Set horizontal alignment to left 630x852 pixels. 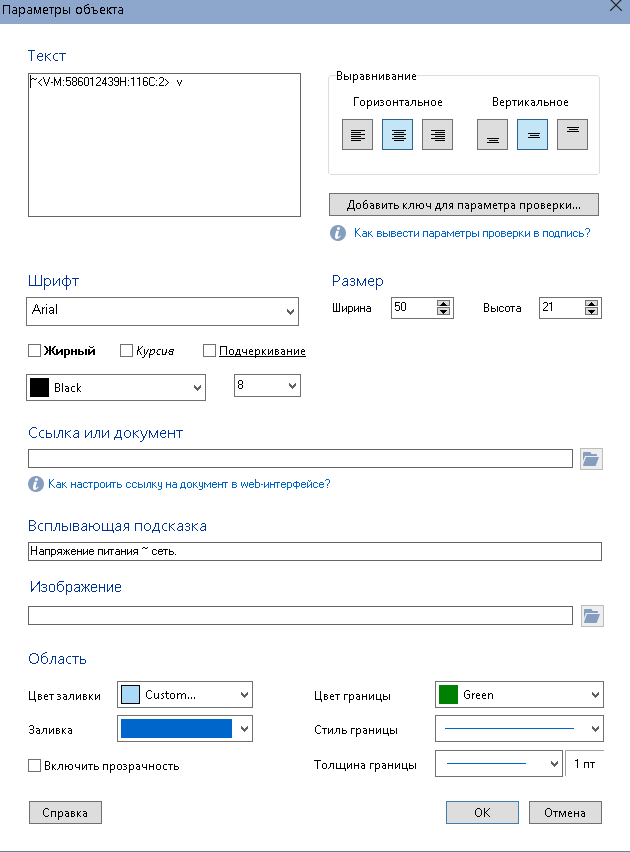pos(357,134)
